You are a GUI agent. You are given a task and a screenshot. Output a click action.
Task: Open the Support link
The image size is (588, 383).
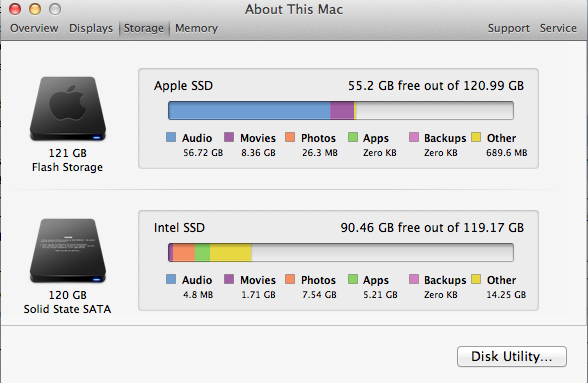508,28
